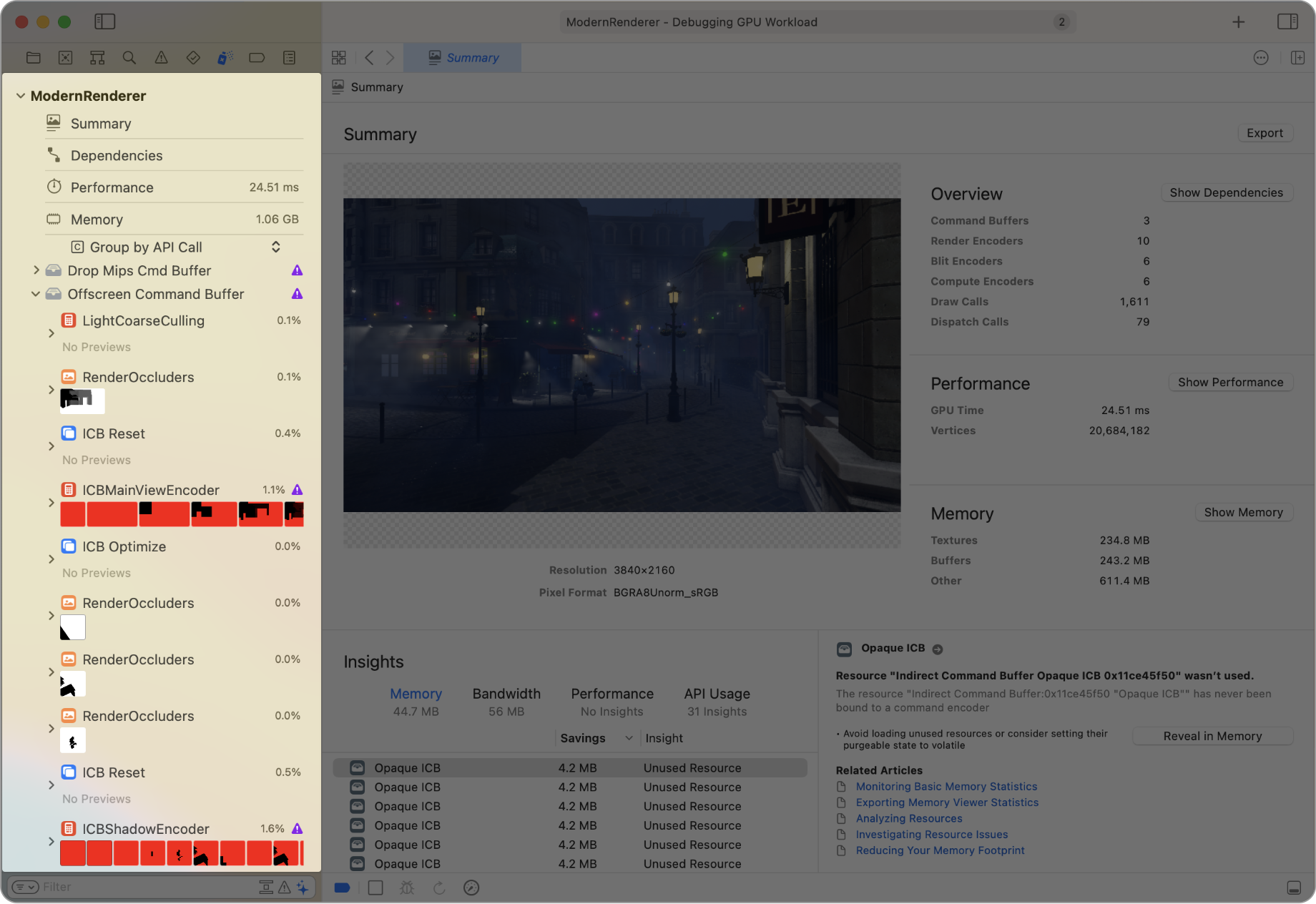
Task: Select the blue shader validation spray icon
Action: tap(225, 57)
